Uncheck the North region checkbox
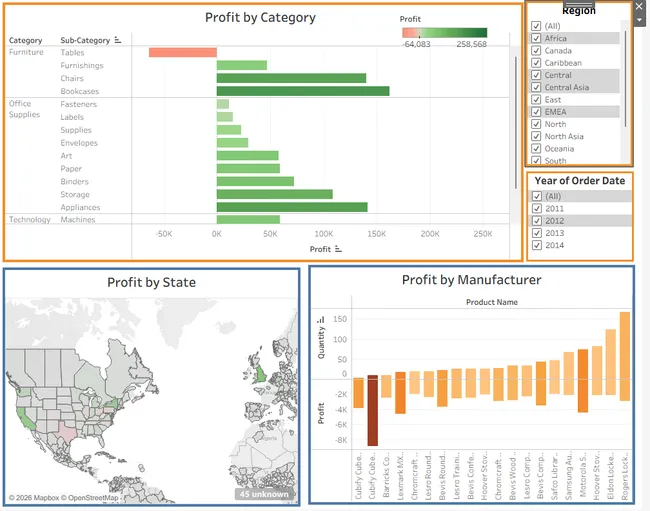 point(536,124)
